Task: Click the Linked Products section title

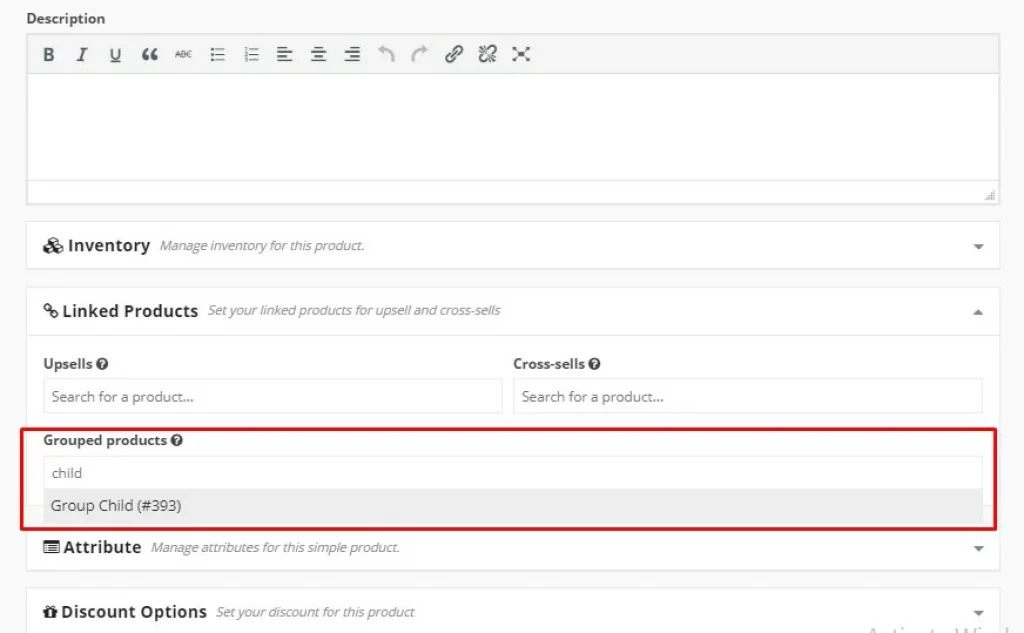Action: click(x=130, y=311)
